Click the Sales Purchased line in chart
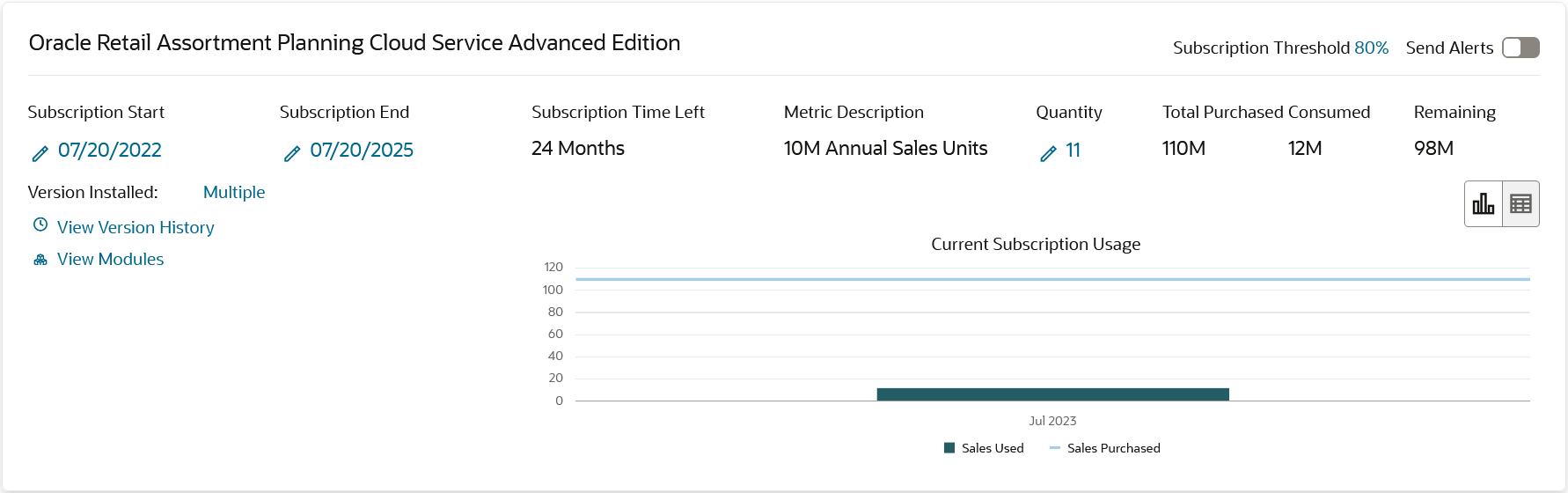1568x493 pixels. click(x=1052, y=279)
